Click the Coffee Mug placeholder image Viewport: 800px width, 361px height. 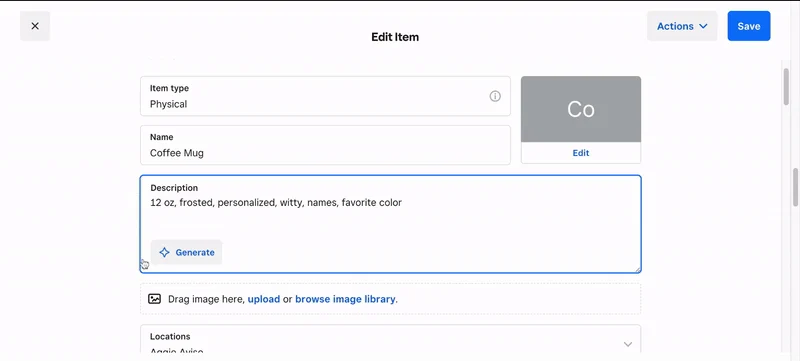click(581, 109)
